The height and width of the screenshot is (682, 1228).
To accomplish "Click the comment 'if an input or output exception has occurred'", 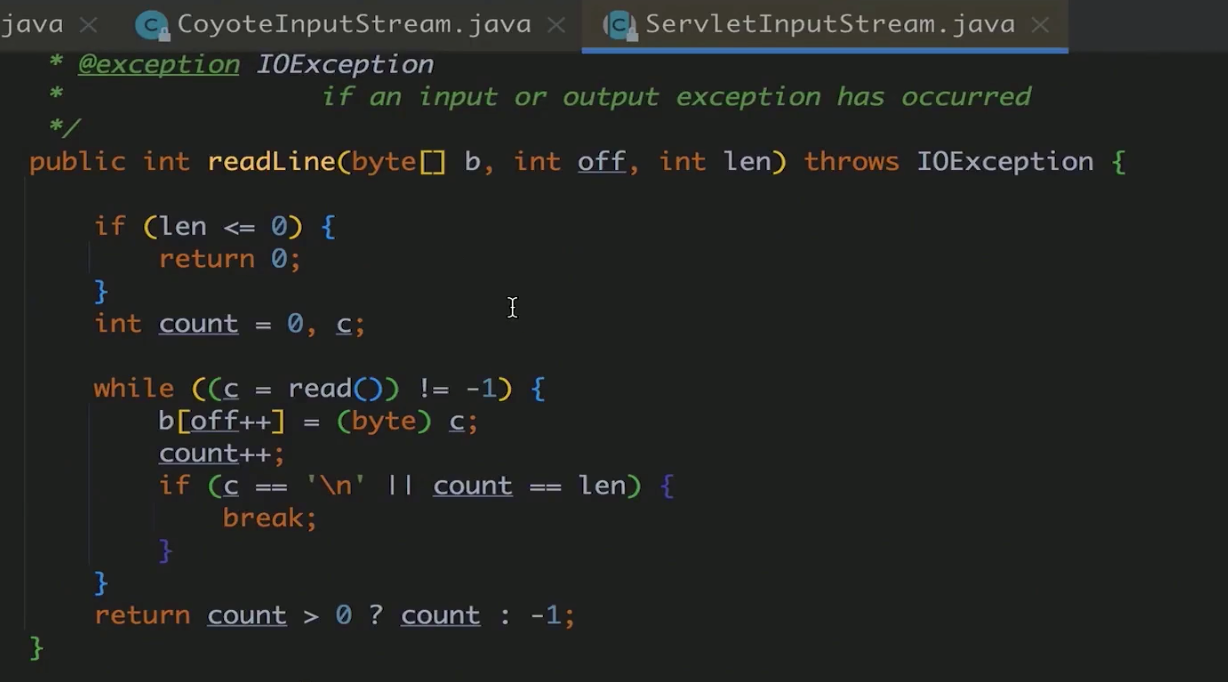I will pos(676,97).
